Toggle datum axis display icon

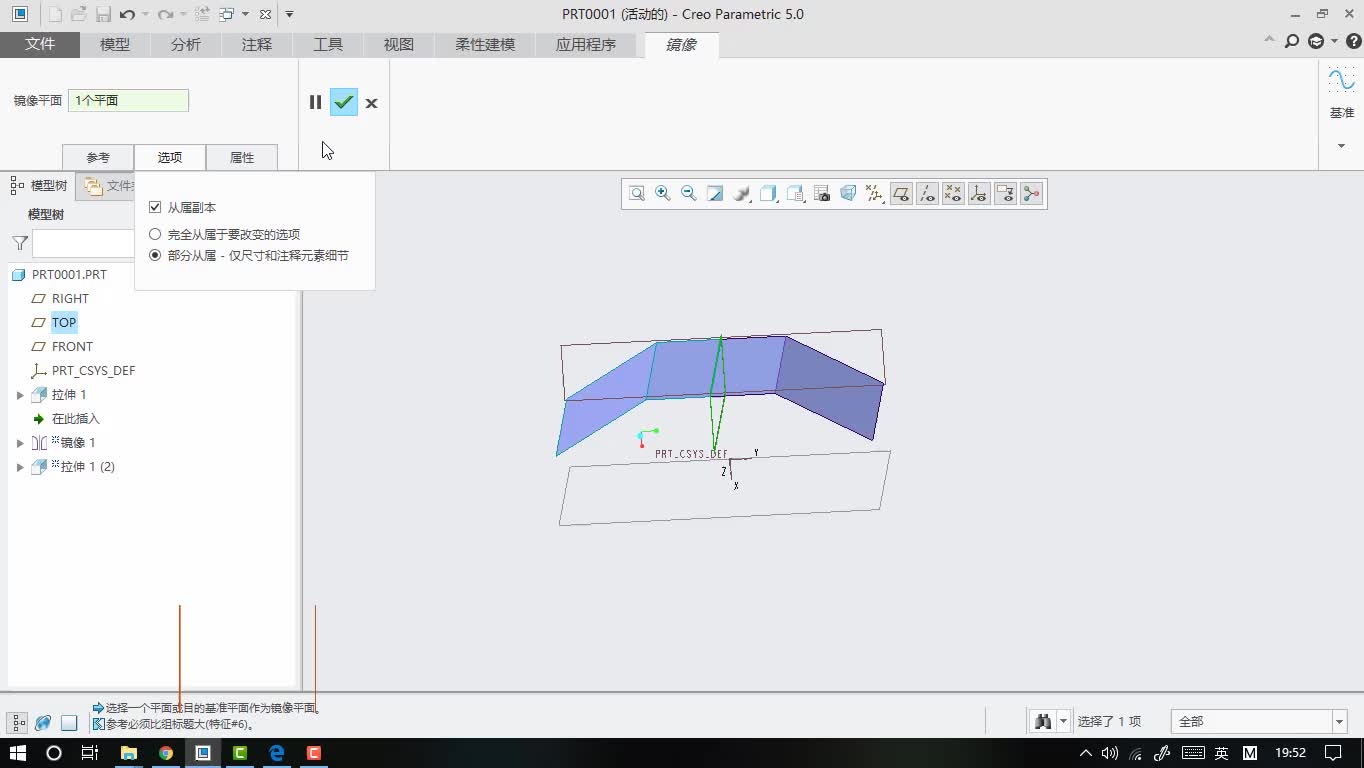pos(926,193)
